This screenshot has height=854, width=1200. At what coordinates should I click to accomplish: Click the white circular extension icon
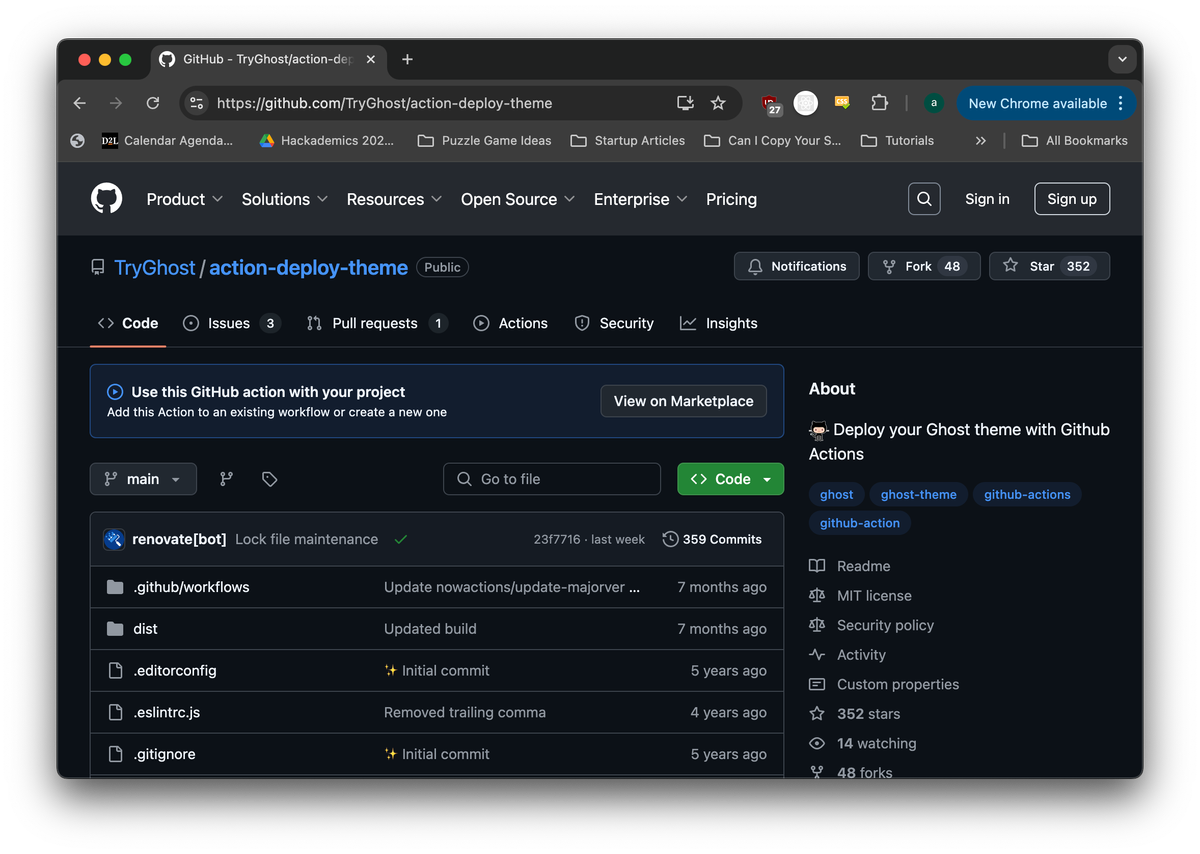coord(806,103)
